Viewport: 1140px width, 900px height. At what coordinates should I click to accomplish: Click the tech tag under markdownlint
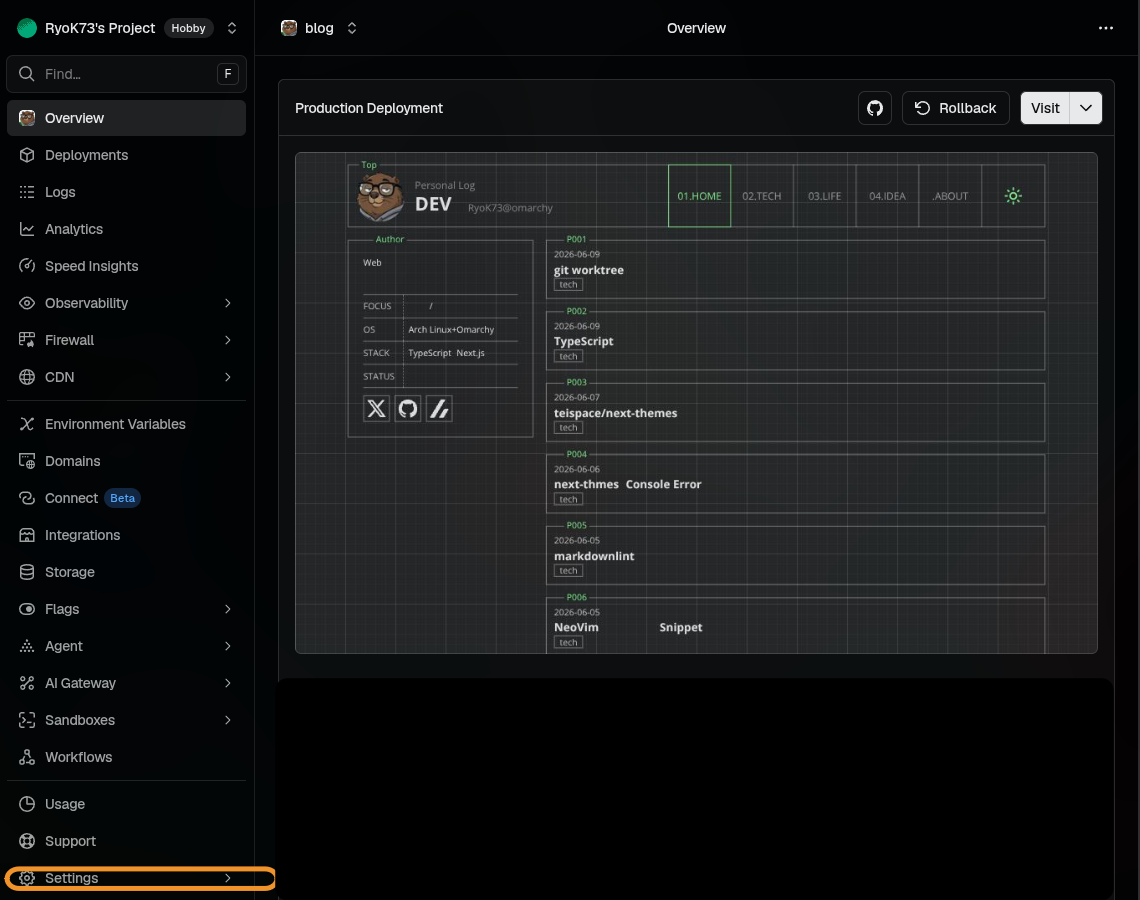coord(569,571)
